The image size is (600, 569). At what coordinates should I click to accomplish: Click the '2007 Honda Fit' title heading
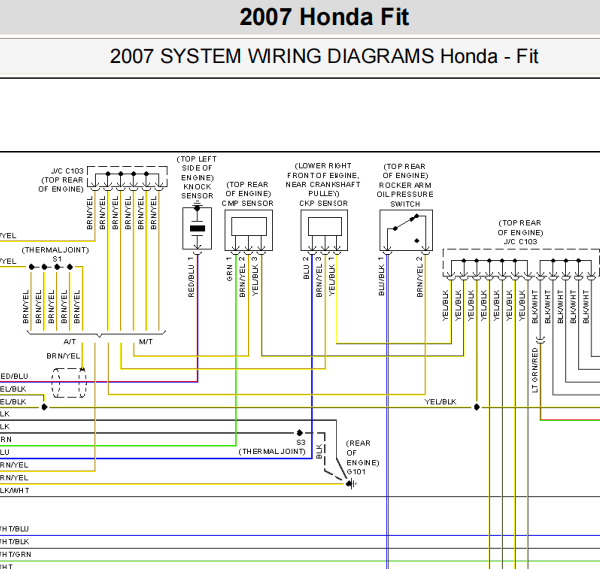click(324, 17)
